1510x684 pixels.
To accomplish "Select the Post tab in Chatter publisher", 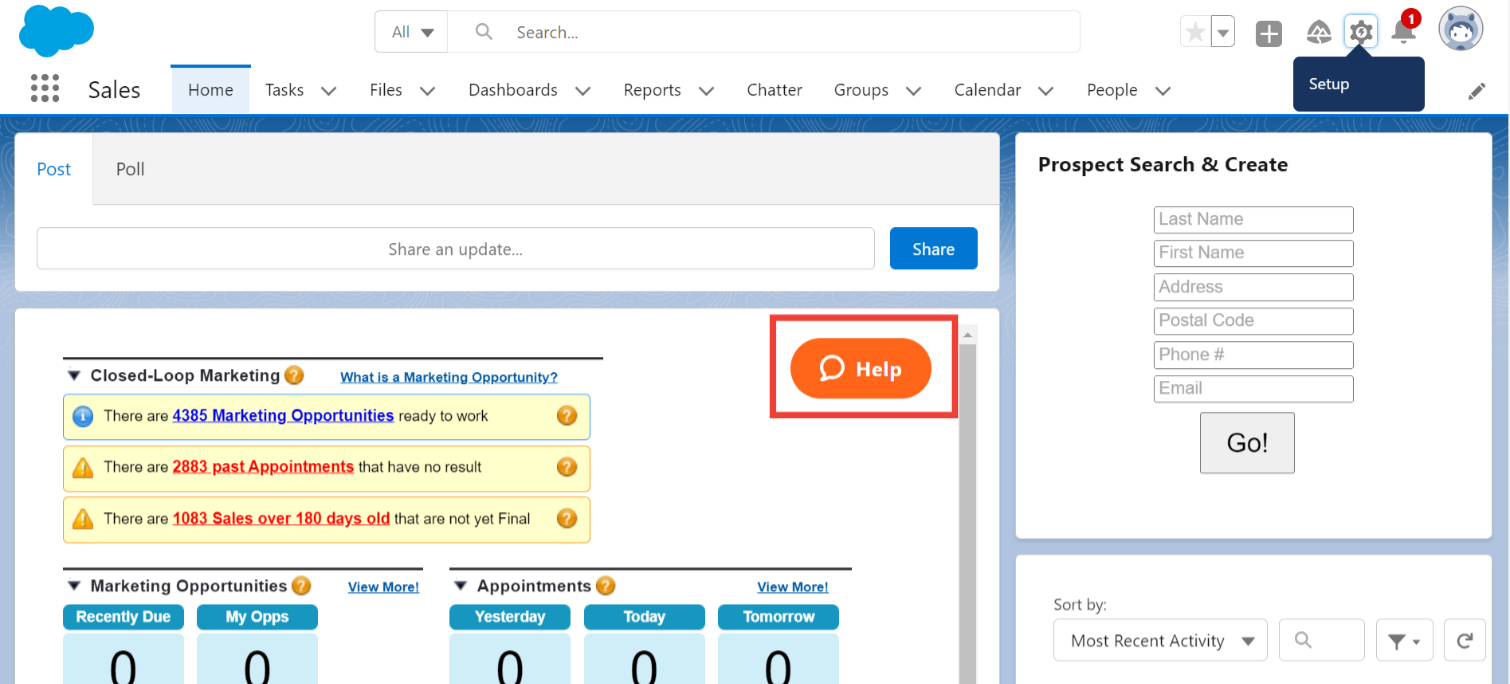I will click(x=54, y=169).
